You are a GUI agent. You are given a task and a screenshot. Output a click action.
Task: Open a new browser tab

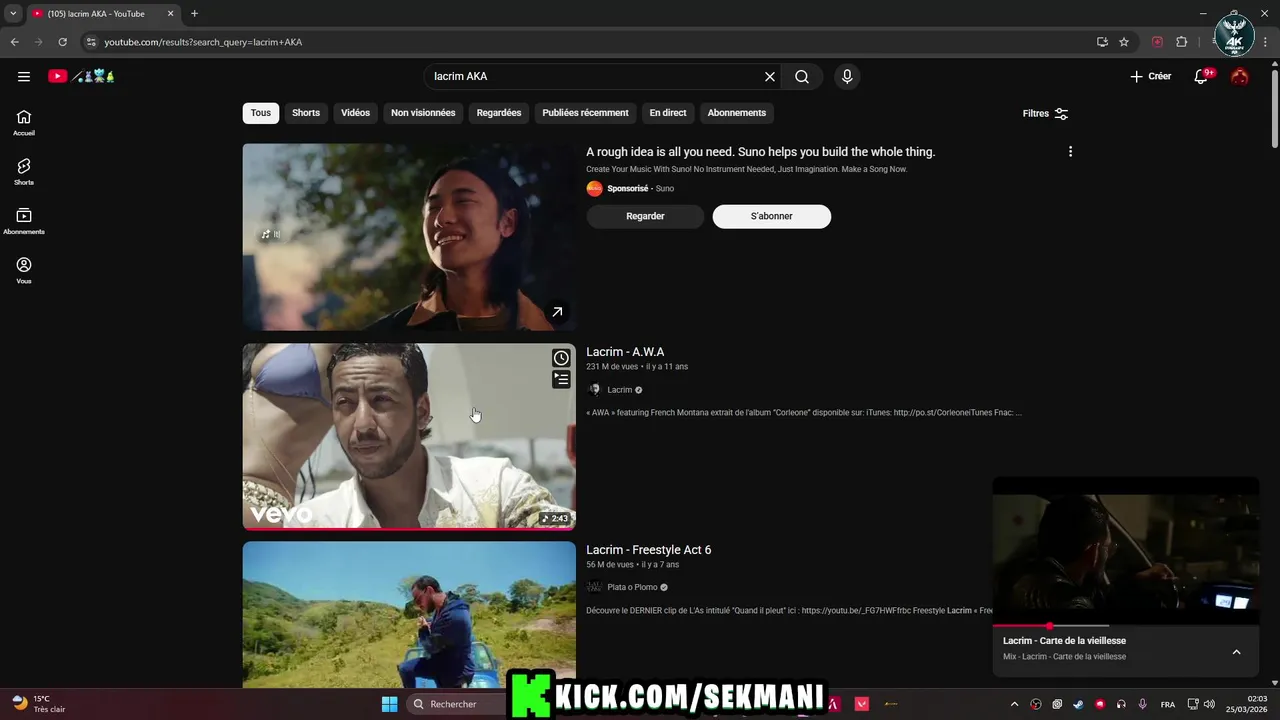pyautogui.click(x=194, y=14)
